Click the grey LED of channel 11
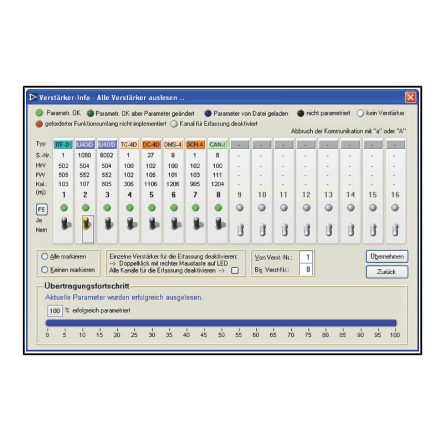Screen dimensions: 442x440 [x=284, y=208]
